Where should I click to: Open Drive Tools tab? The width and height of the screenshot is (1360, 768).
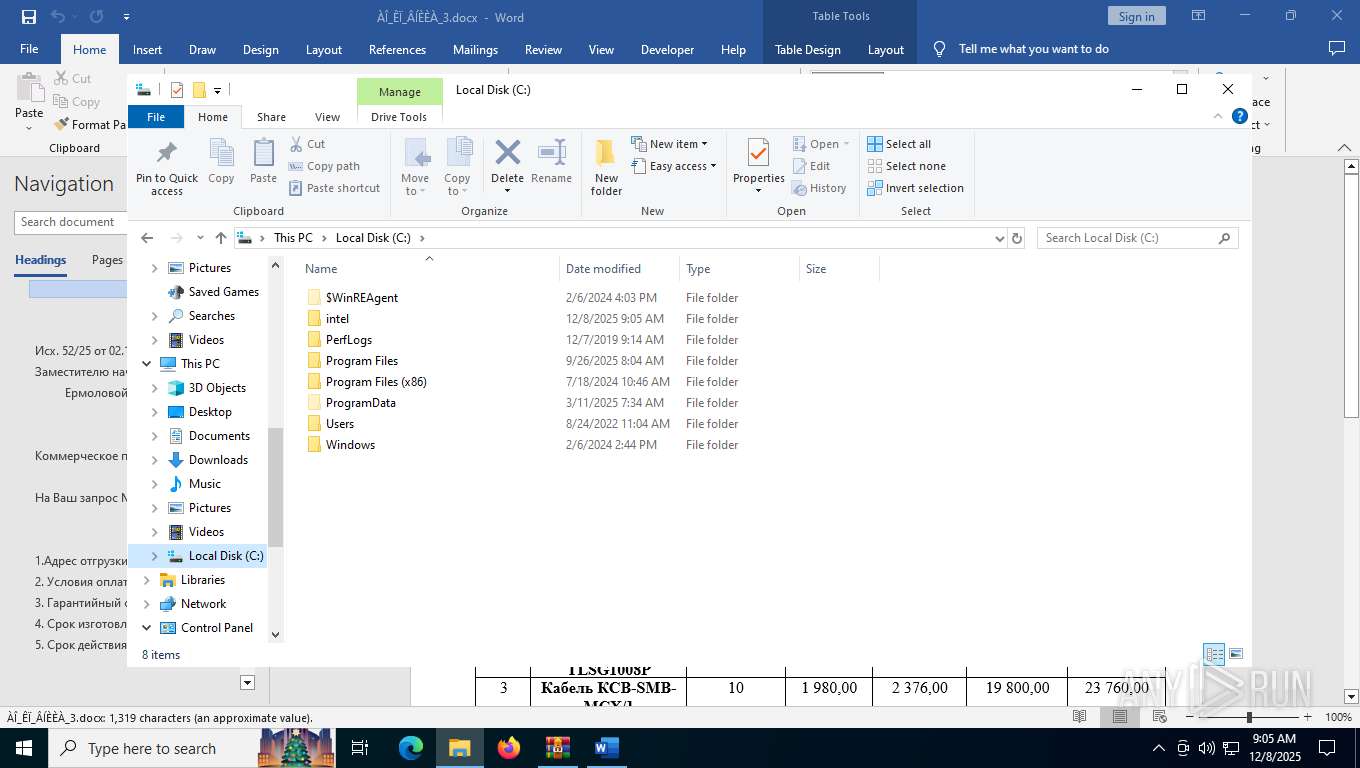[399, 117]
